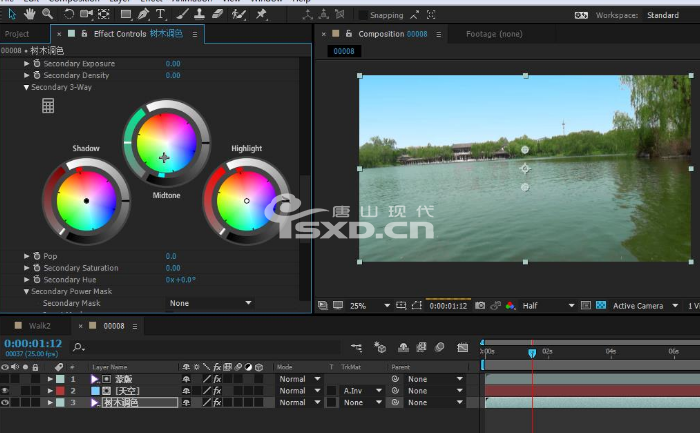Toggle visibility eye of layer 3 树木调色
This screenshot has width=700, height=433.
click(x=5, y=402)
